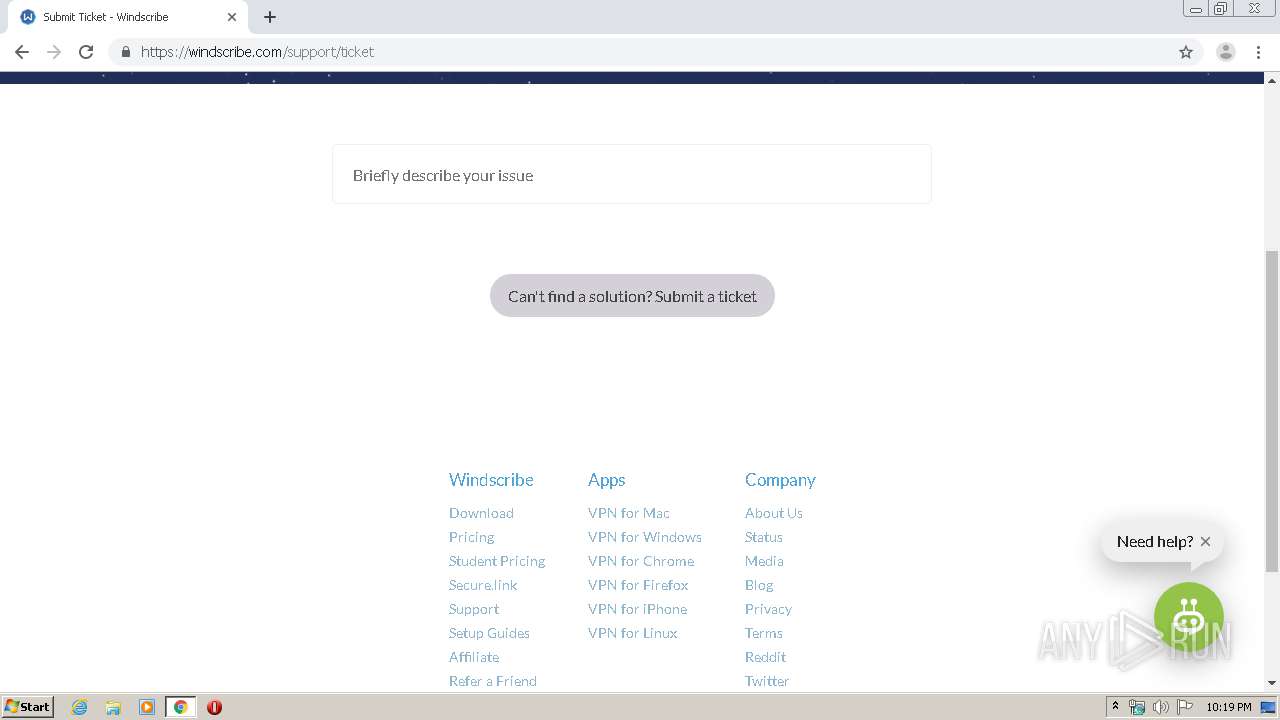Open a new browser tab
Viewport: 1280px width, 720px height.
[270, 17]
